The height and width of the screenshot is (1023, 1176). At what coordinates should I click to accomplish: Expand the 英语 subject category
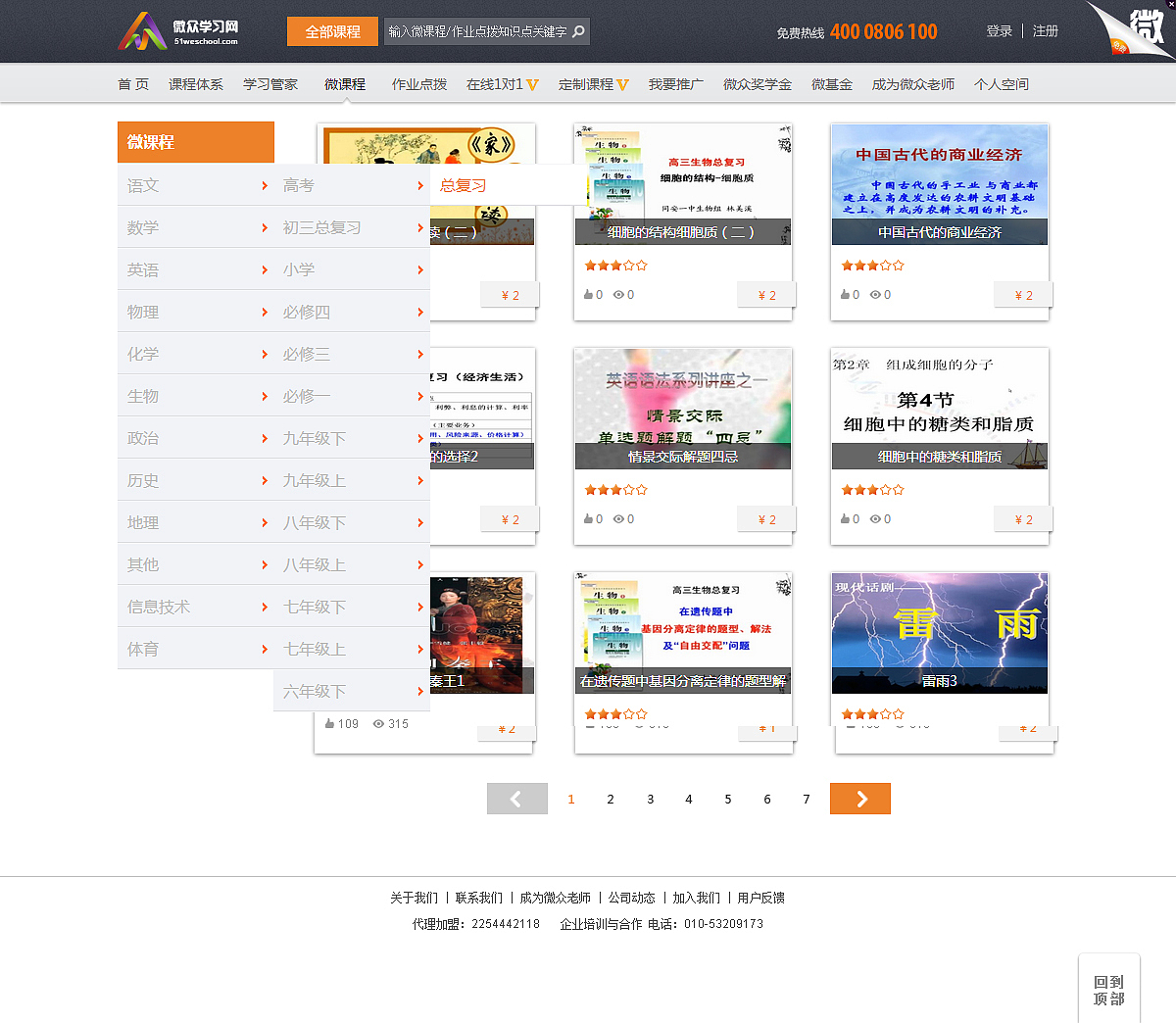tap(196, 269)
